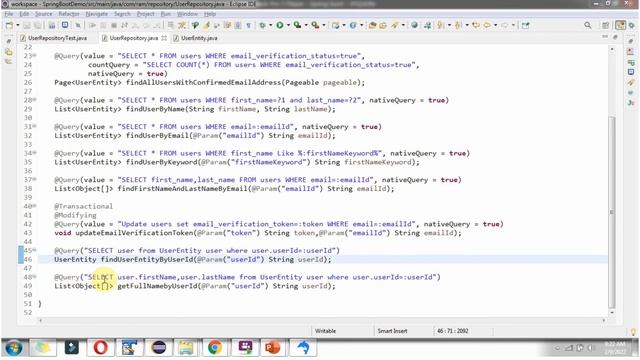
Task: Open Eclipse from the taskbar
Action: [158, 348]
